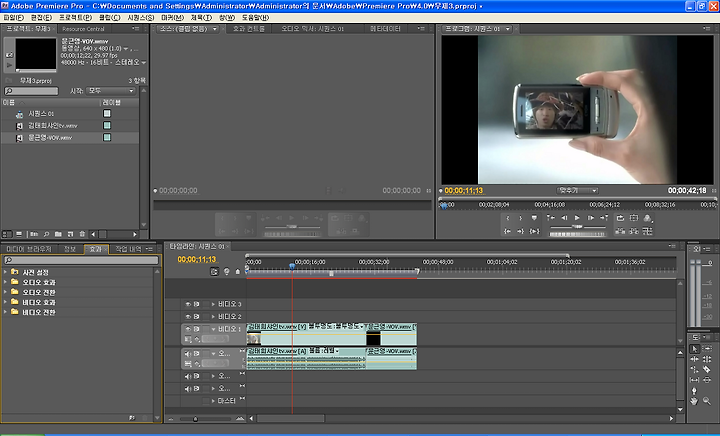This screenshot has width=720, height=436.
Task: Go to previous edit point in Program monitor
Action: pyautogui.click(x=551, y=218)
